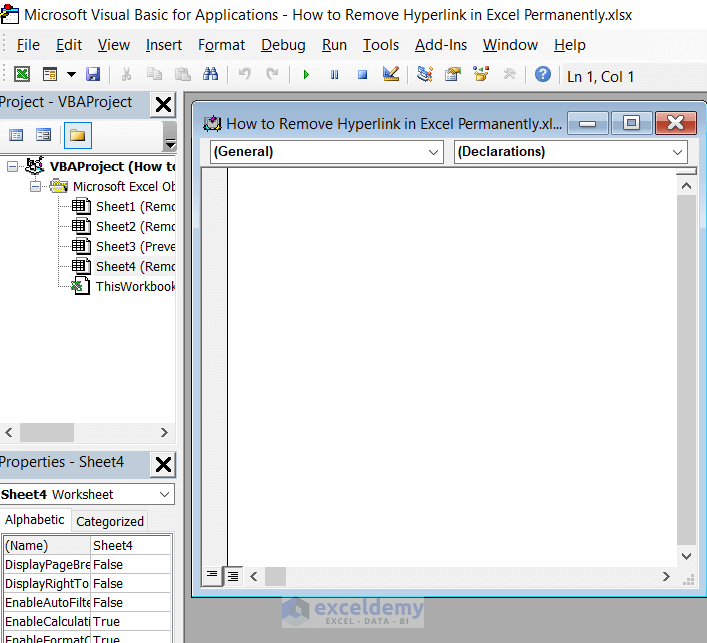707x643 pixels.
Task: Open Properties Window icon in toolbar
Action: (453, 74)
